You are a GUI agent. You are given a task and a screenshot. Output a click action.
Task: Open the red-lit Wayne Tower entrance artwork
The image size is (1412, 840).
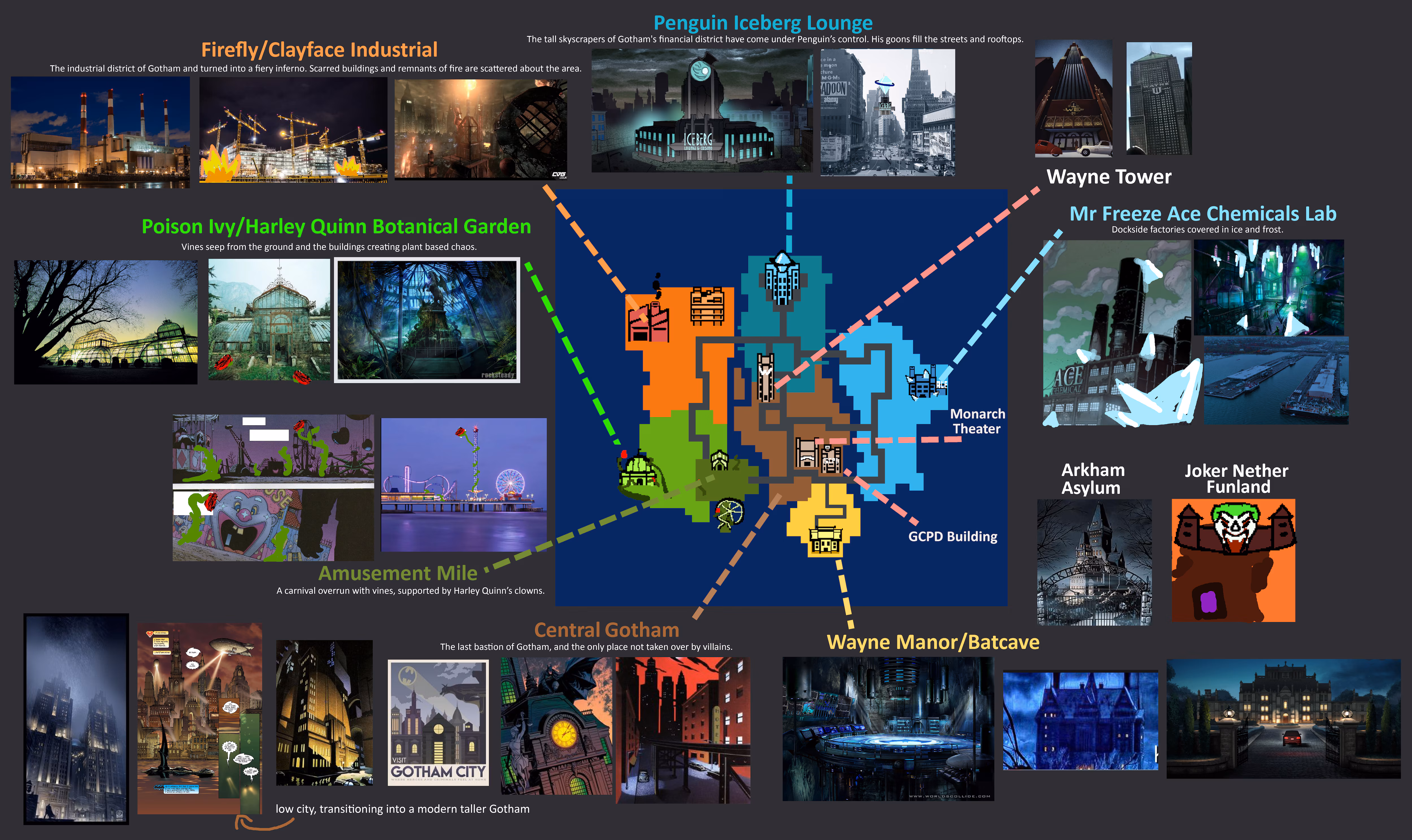click(x=1073, y=99)
